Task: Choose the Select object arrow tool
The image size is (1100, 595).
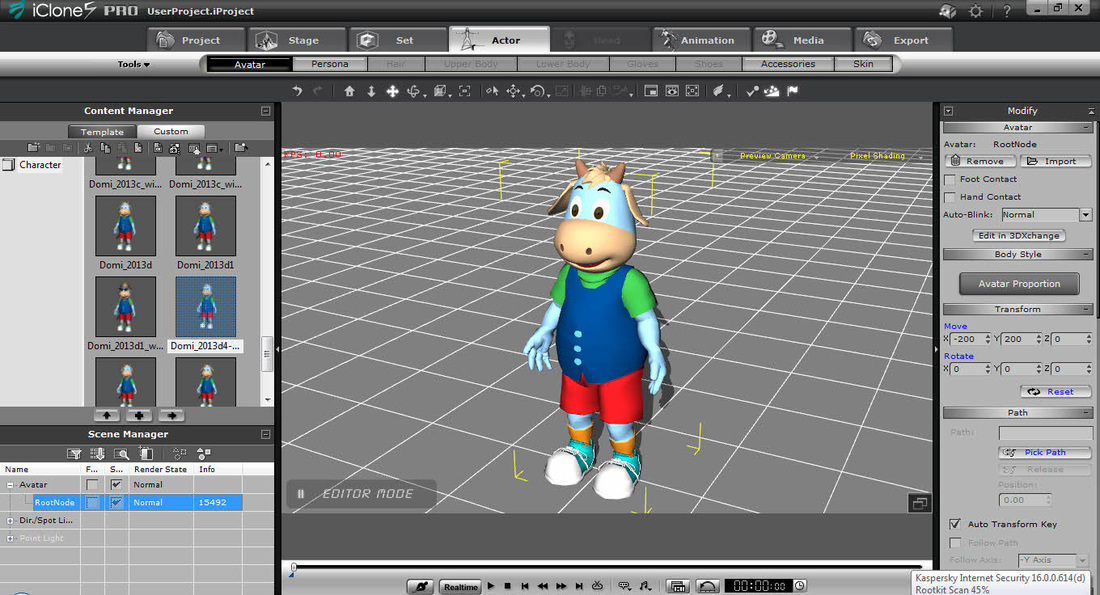Action: (492, 91)
